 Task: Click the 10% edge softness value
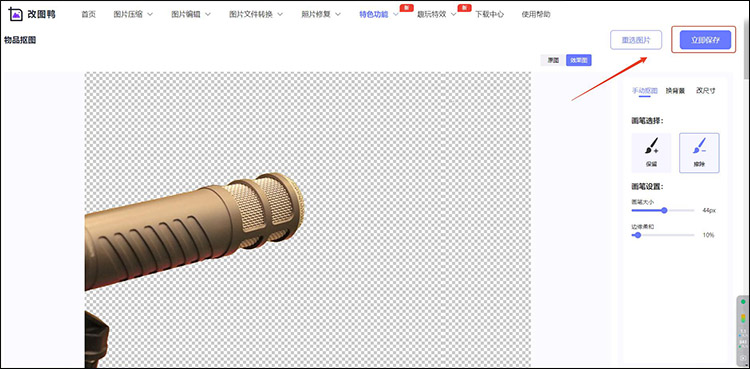[708, 235]
